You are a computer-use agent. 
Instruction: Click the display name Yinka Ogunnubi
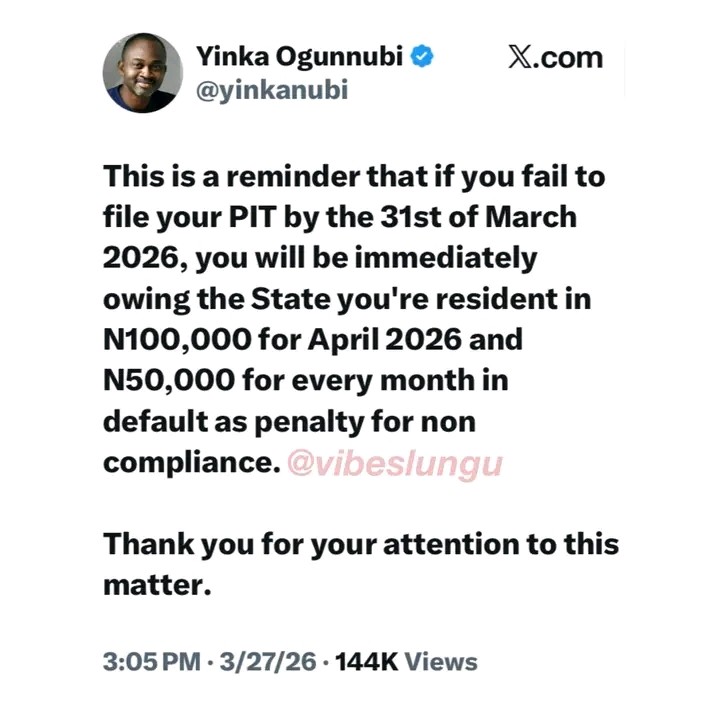click(300, 57)
